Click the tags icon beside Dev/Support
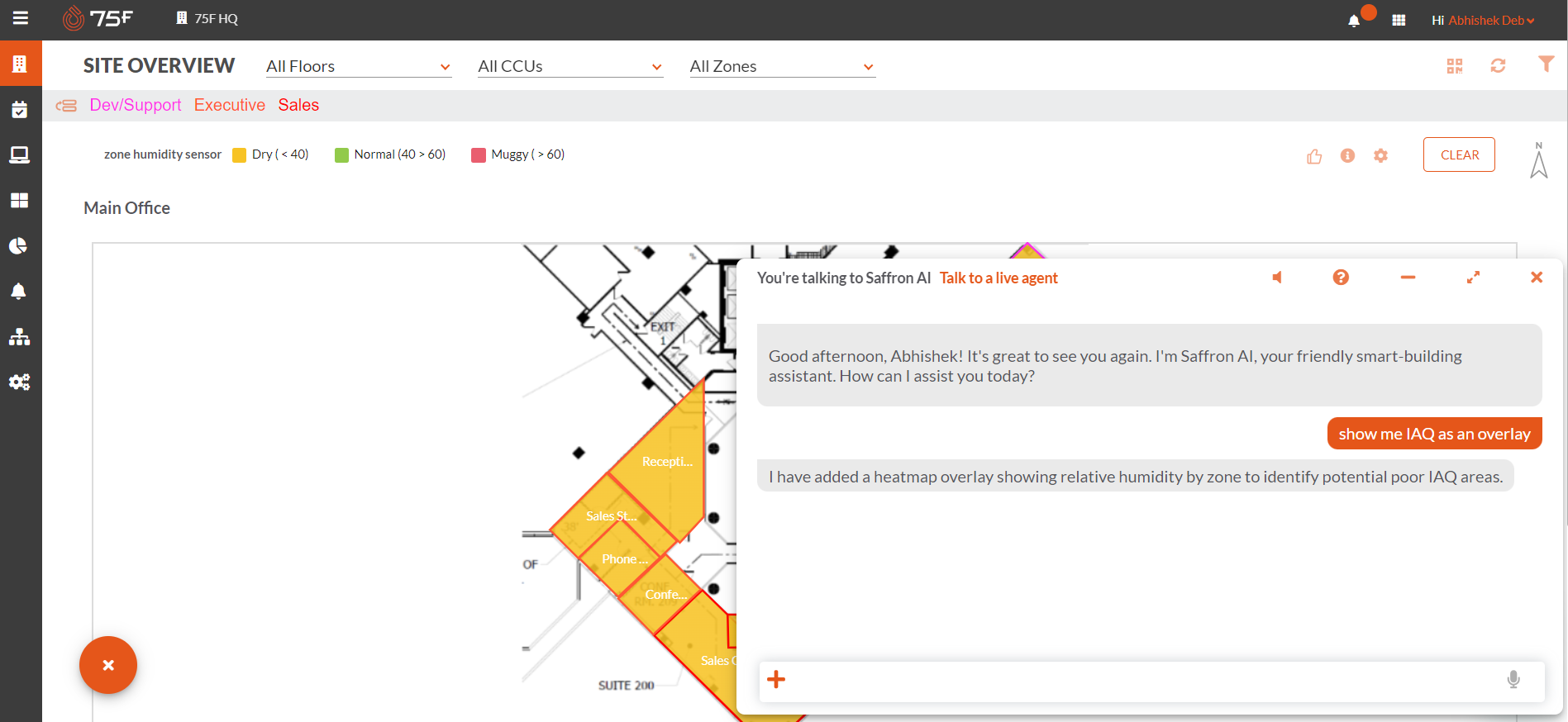This screenshot has width=1568, height=722. point(66,106)
